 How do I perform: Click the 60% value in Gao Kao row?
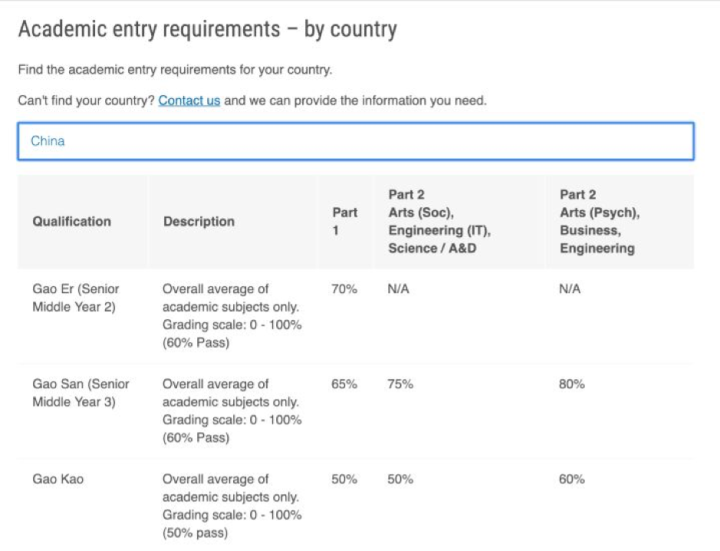tap(572, 479)
